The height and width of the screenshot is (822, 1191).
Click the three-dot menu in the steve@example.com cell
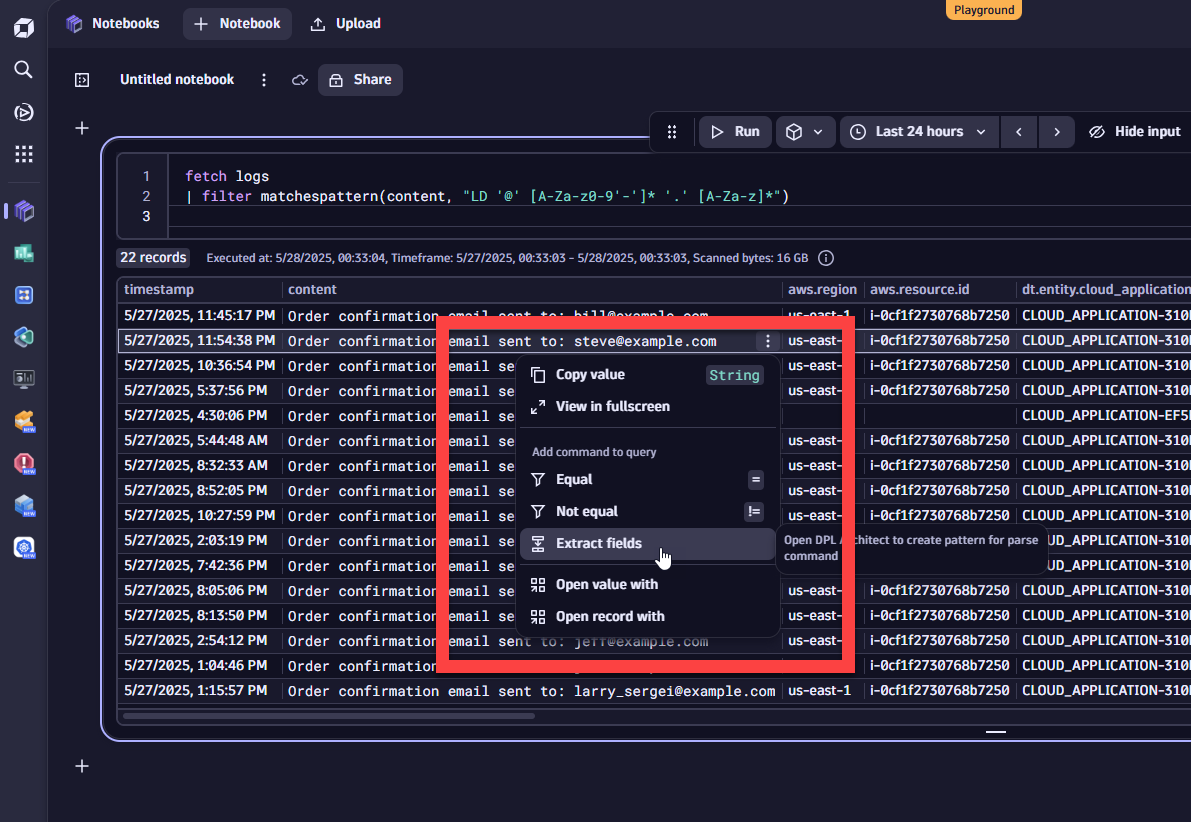click(x=767, y=341)
